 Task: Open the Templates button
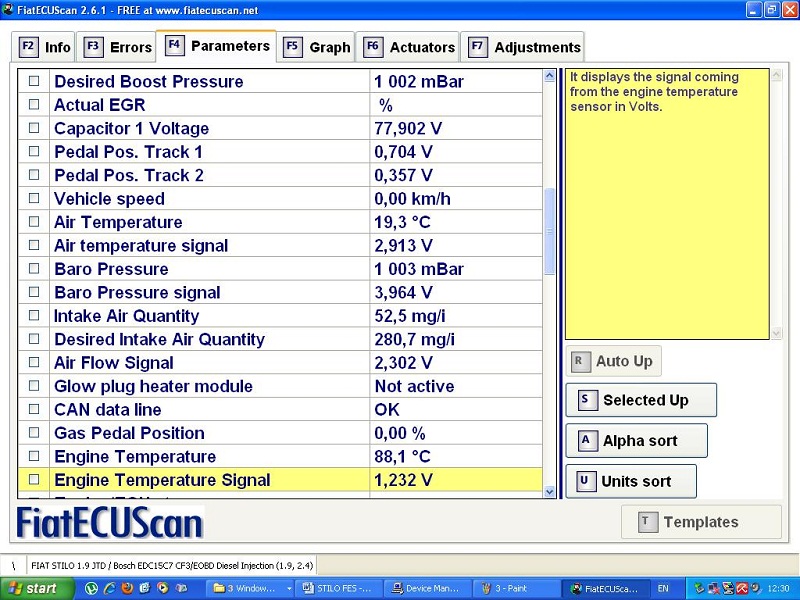(x=701, y=522)
